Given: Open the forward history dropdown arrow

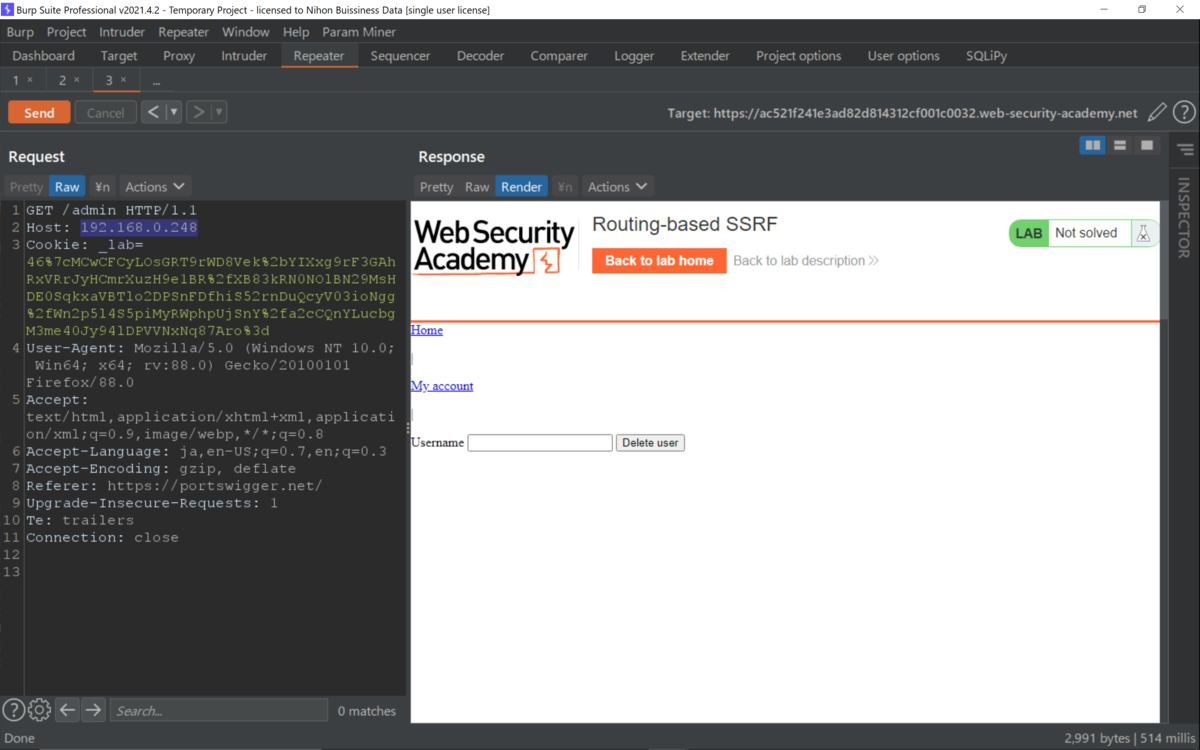Looking at the screenshot, I should [219, 112].
